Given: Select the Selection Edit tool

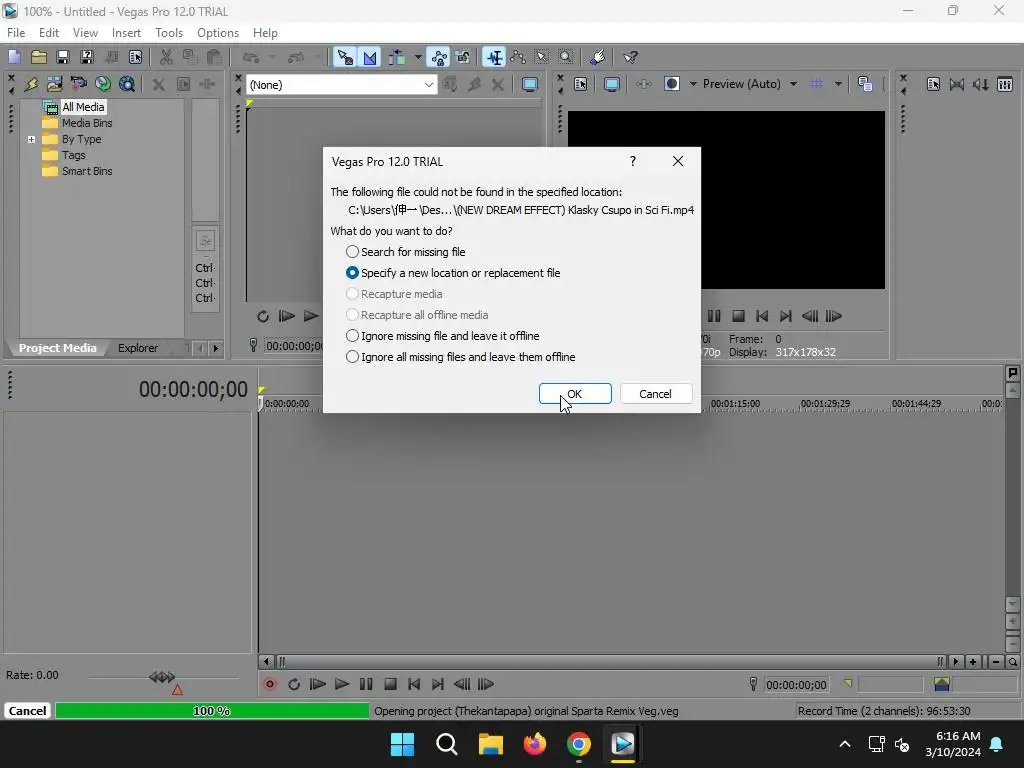Looking at the screenshot, I should [x=541, y=57].
